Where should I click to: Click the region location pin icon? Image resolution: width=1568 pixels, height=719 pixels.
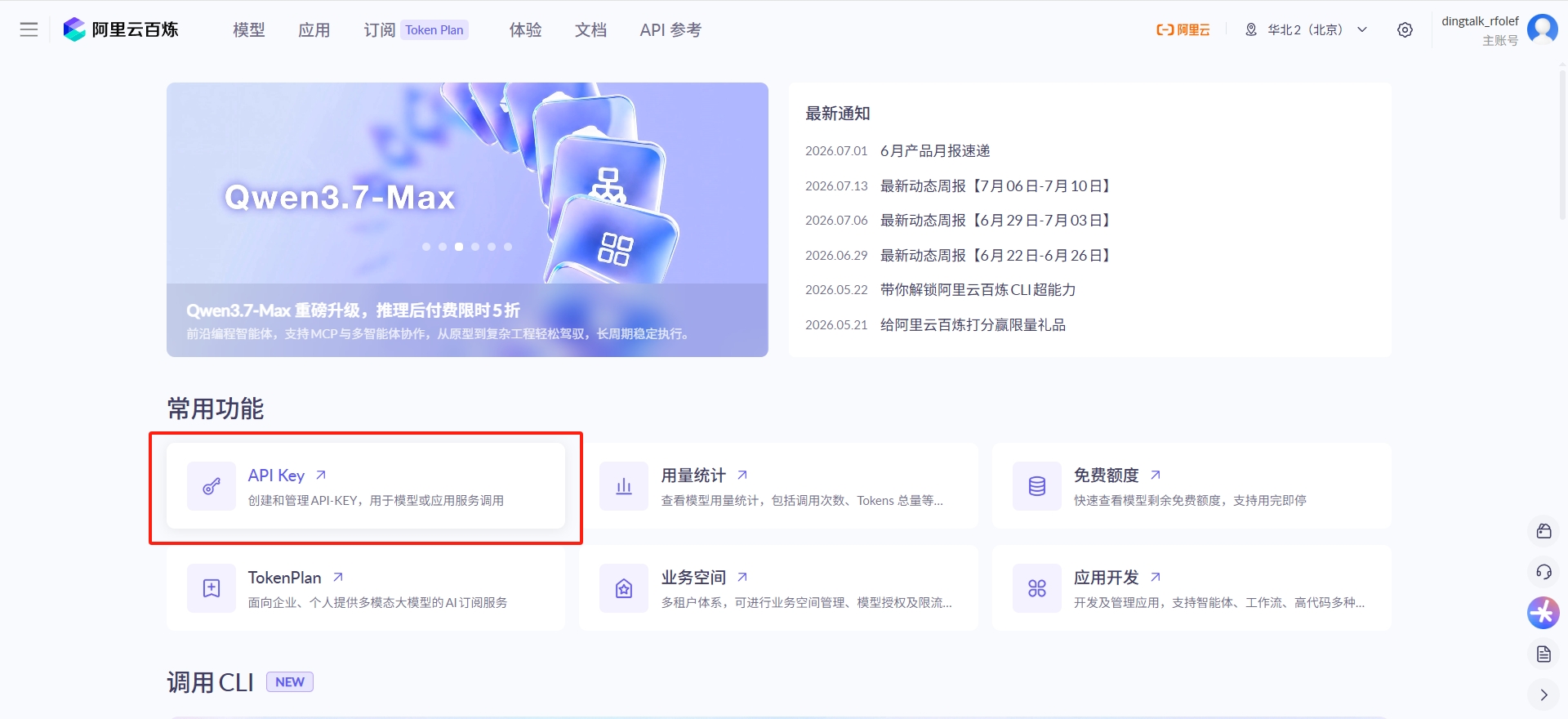click(1250, 30)
